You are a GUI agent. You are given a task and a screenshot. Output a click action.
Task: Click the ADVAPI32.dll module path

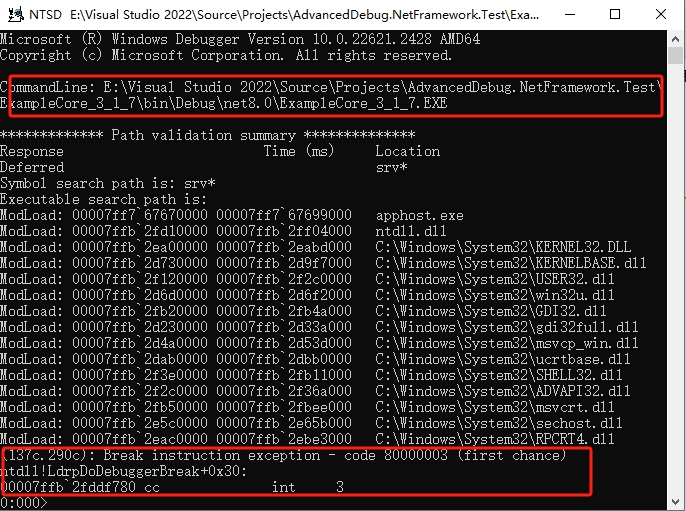[x=503, y=391]
